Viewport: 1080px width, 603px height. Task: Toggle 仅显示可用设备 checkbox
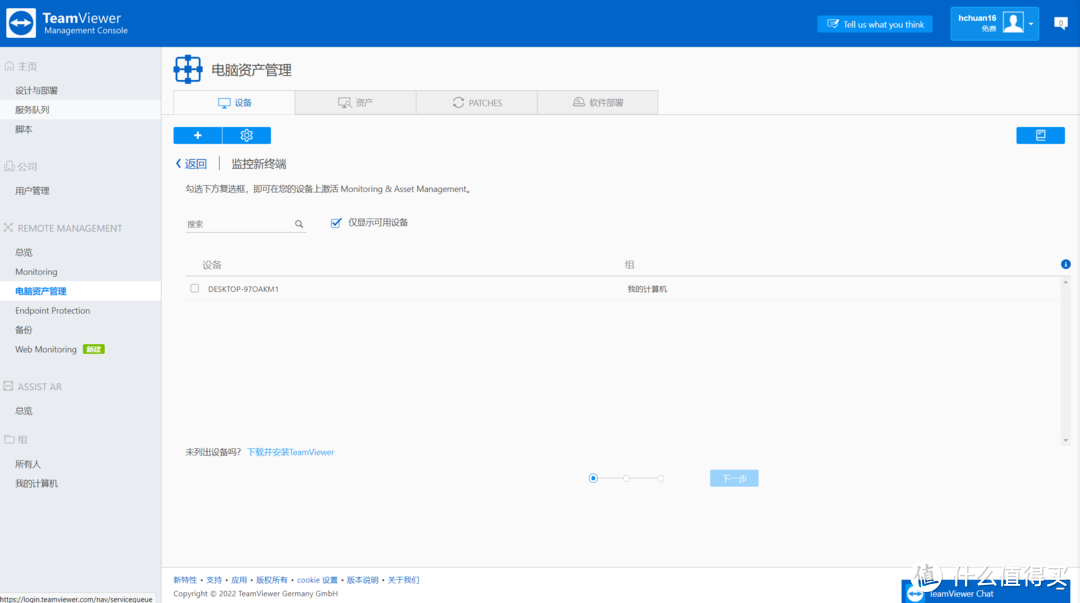336,223
